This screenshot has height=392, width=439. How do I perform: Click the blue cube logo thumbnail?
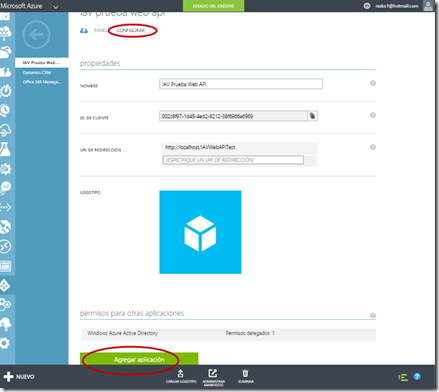coord(200,232)
